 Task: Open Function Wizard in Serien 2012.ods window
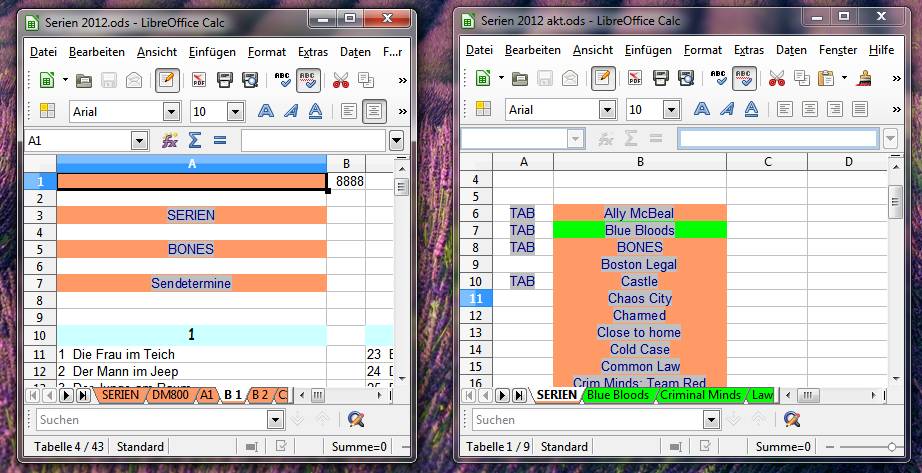coord(170,140)
